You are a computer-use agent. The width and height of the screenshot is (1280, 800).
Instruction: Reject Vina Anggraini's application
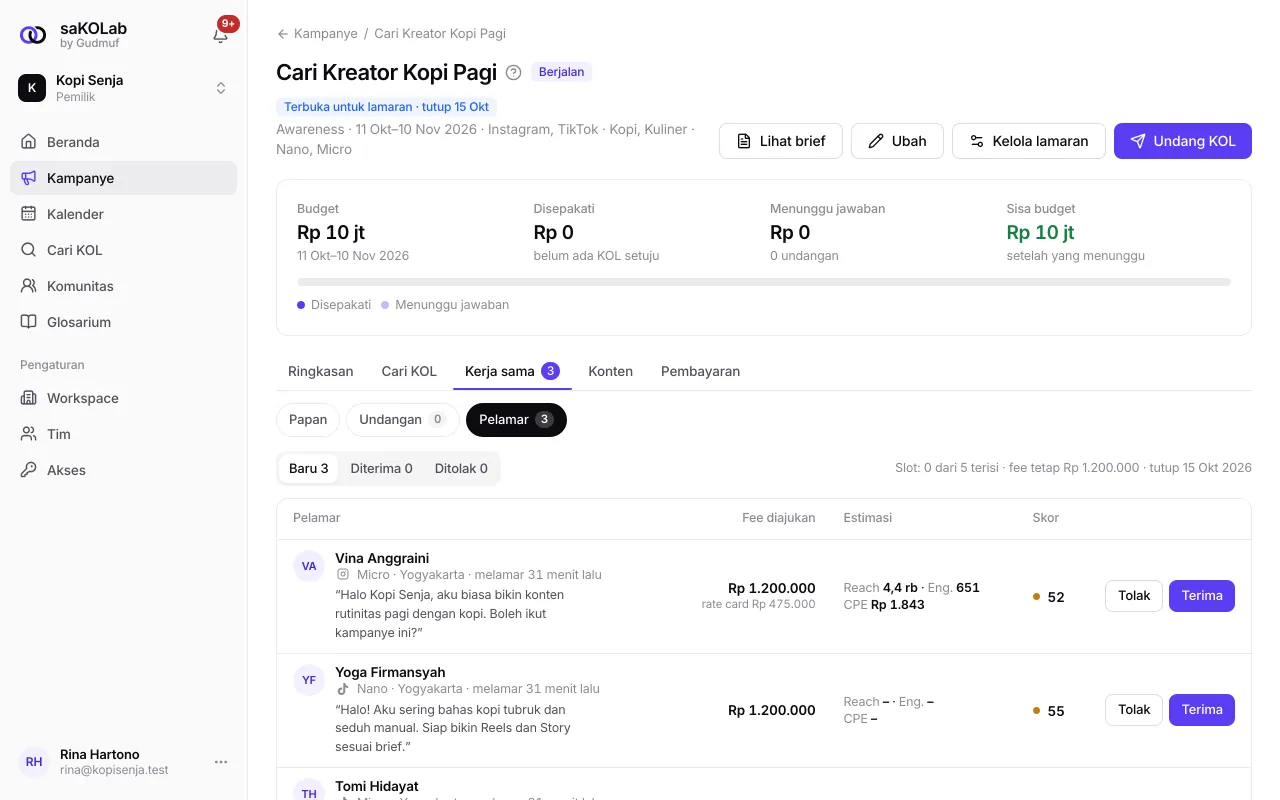tap(1134, 596)
